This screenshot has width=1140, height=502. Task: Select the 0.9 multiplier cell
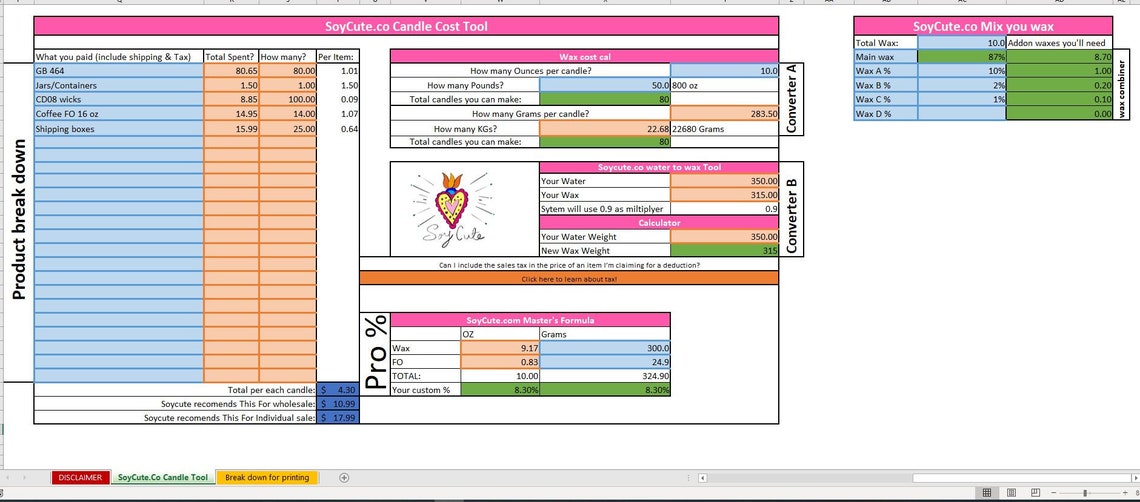point(724,209)
